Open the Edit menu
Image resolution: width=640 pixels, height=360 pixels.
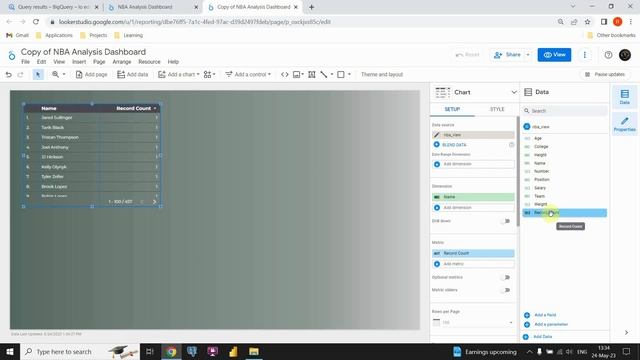41,62
